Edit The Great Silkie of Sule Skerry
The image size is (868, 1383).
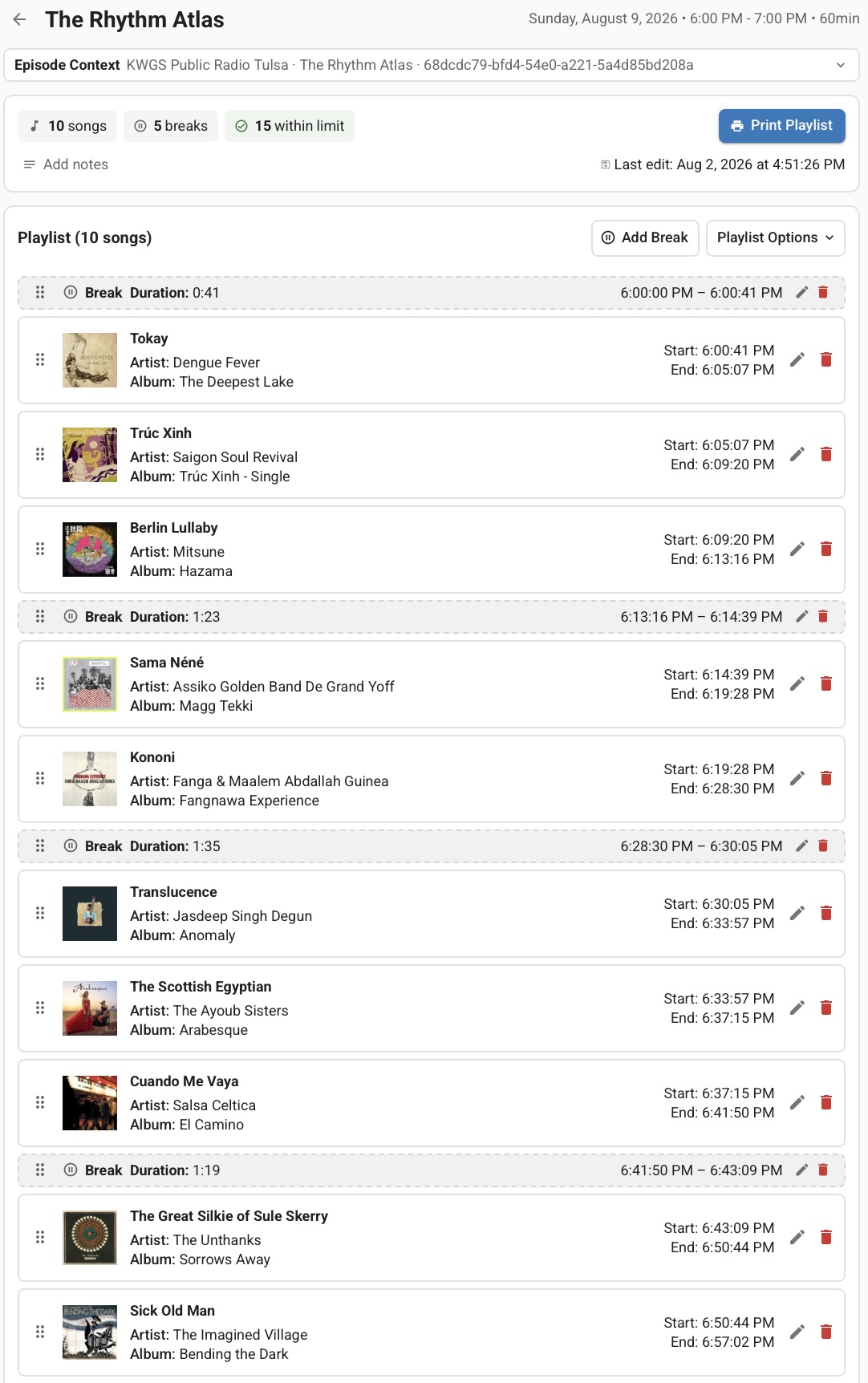(x=797, y=1237)
